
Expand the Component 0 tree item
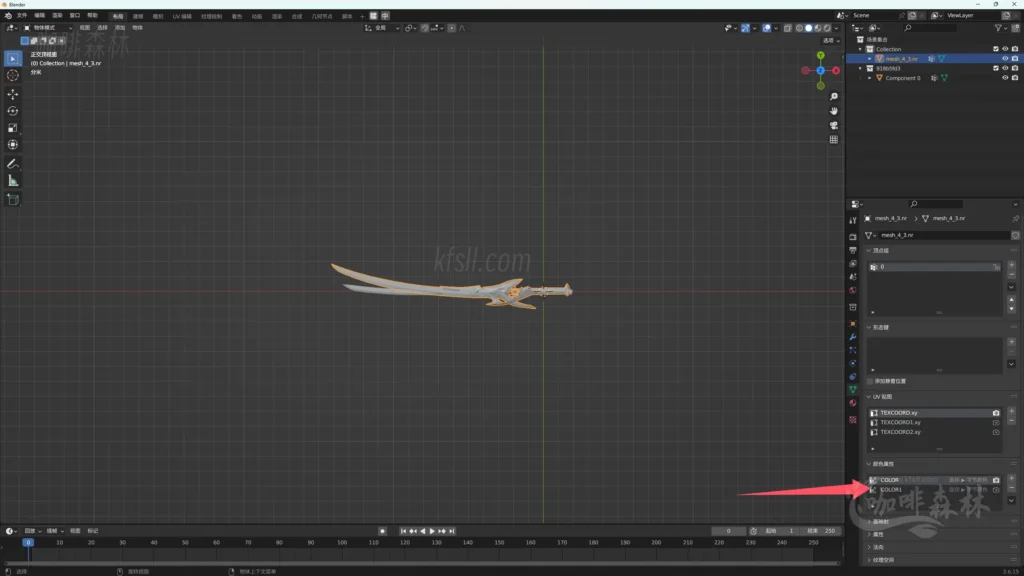click(x=870, y=78)
